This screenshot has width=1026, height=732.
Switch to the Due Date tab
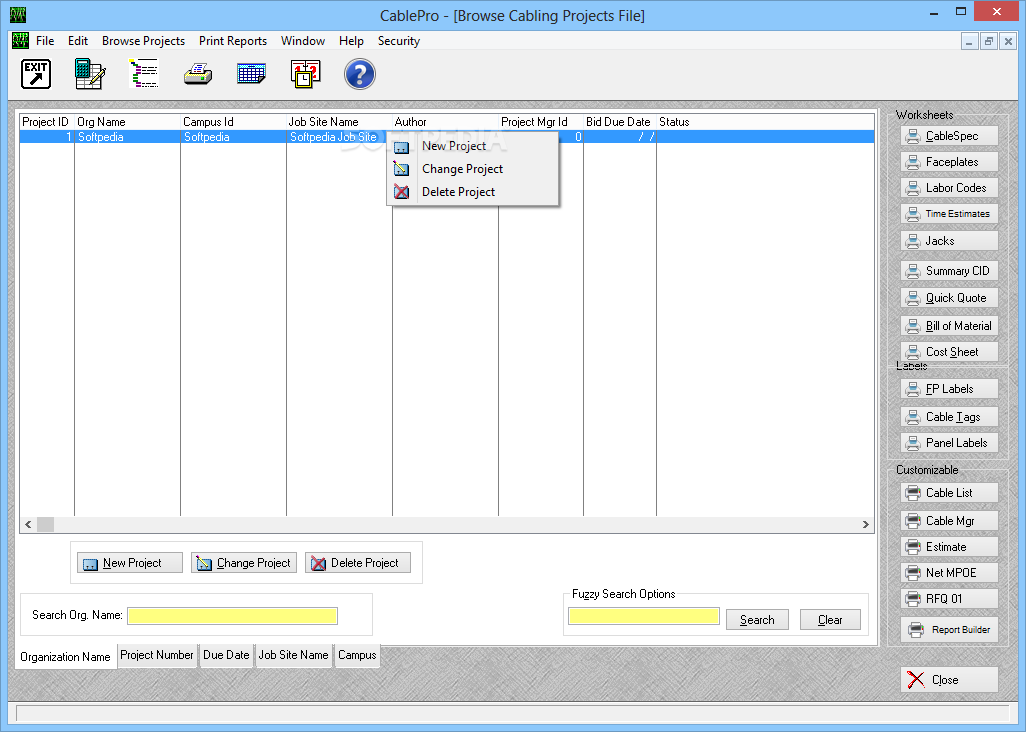pyautogui.click(x=226, y=655)
